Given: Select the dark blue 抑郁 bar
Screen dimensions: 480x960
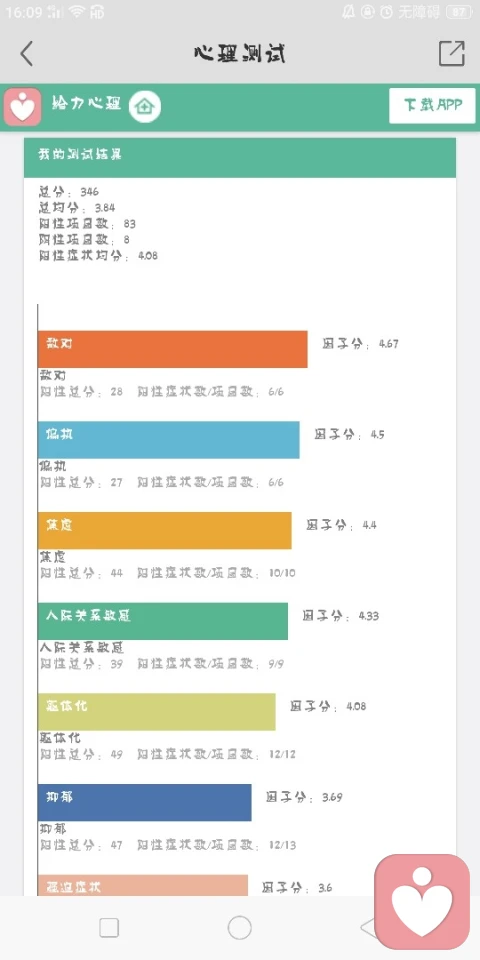Looking at the screenshot, I should coord(144,802).
